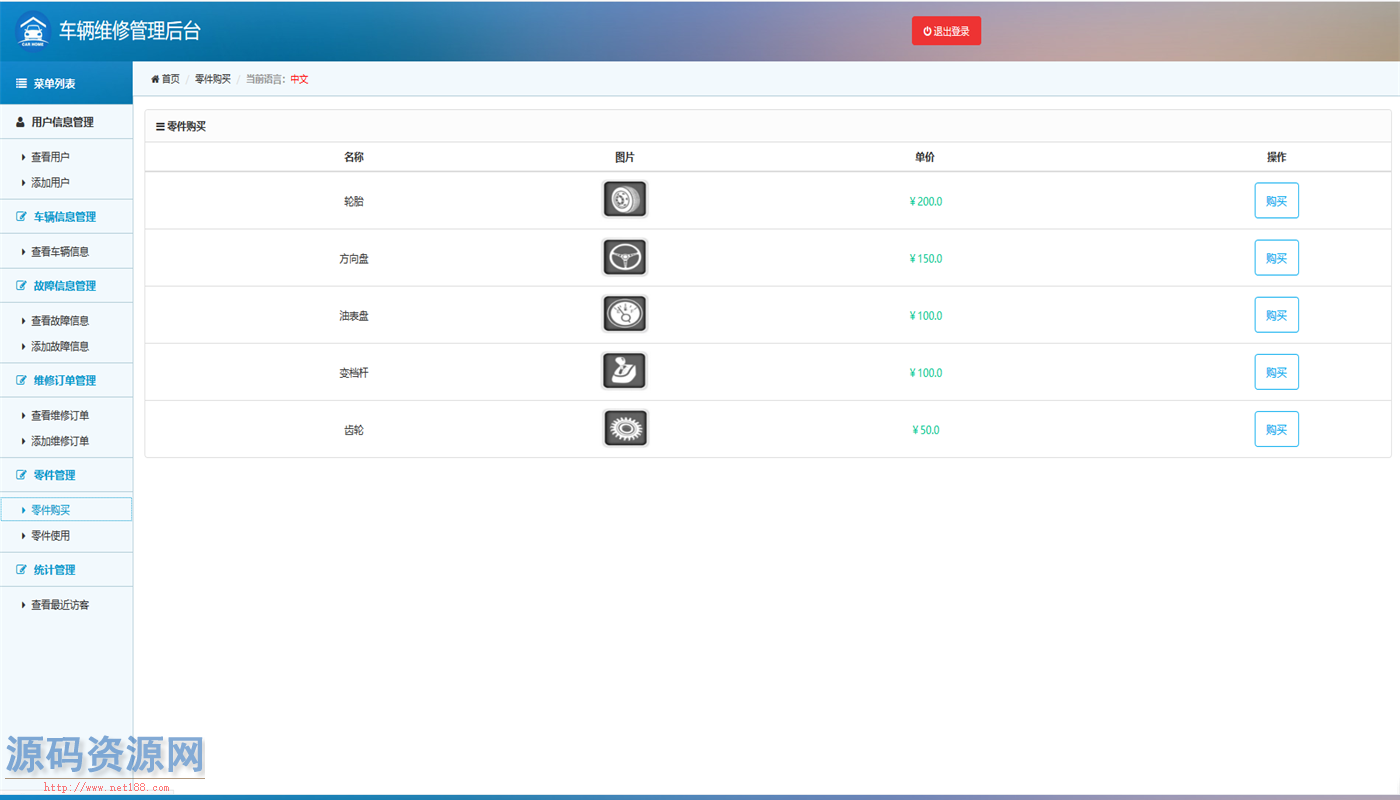Collapse the 故障信息管理 menu section
Screen dimensions: 1400x800
click(64, 286)
